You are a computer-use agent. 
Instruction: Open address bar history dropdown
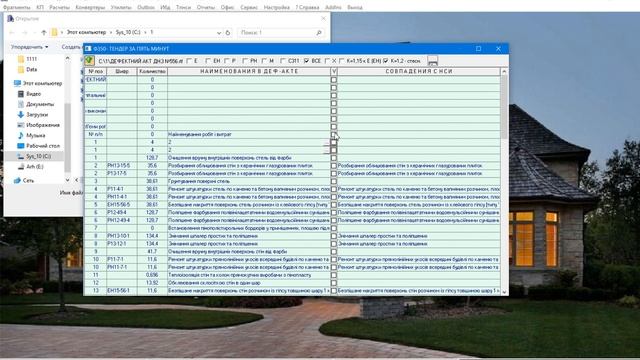pos(219,32)
